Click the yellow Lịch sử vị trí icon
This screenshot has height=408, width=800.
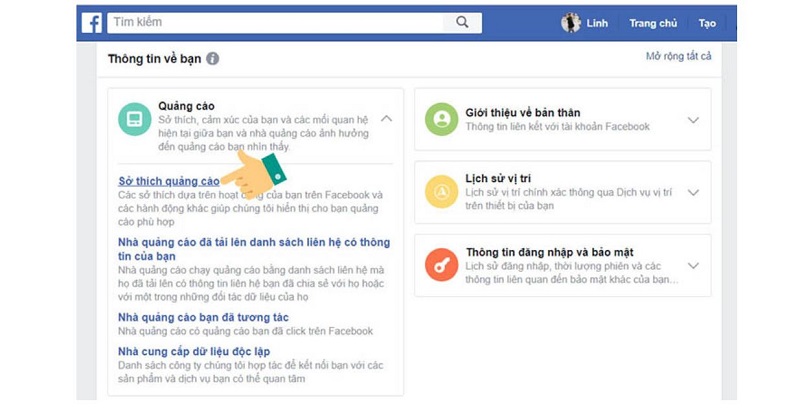tap(441, 192)
